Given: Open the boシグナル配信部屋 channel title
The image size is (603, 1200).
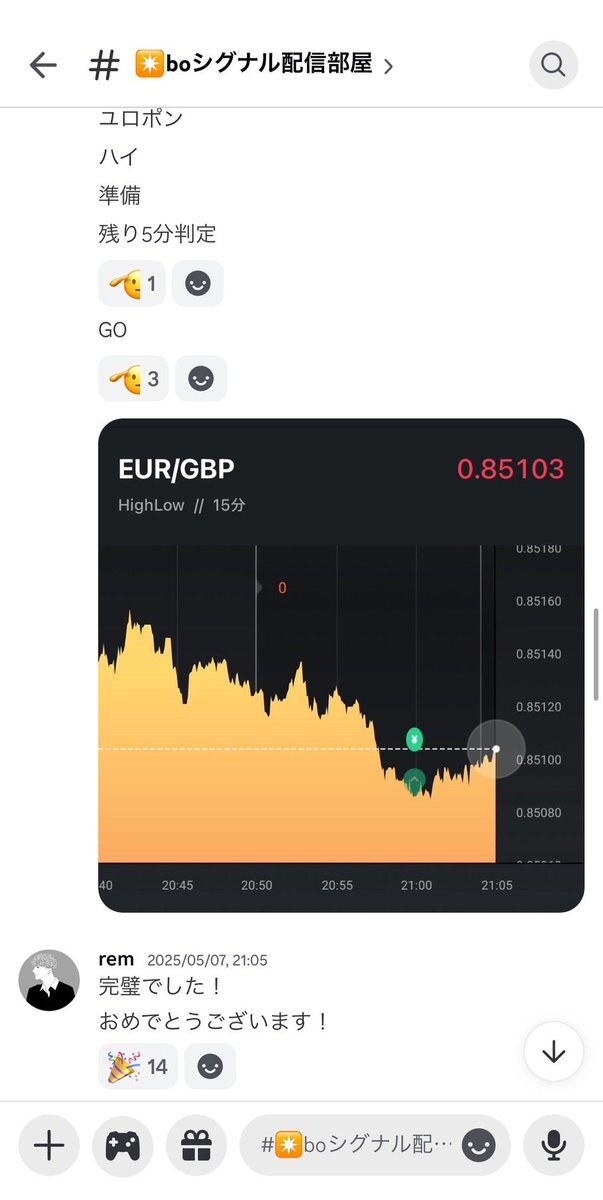Looking at the screenshot, I should [x=253, y=66].
